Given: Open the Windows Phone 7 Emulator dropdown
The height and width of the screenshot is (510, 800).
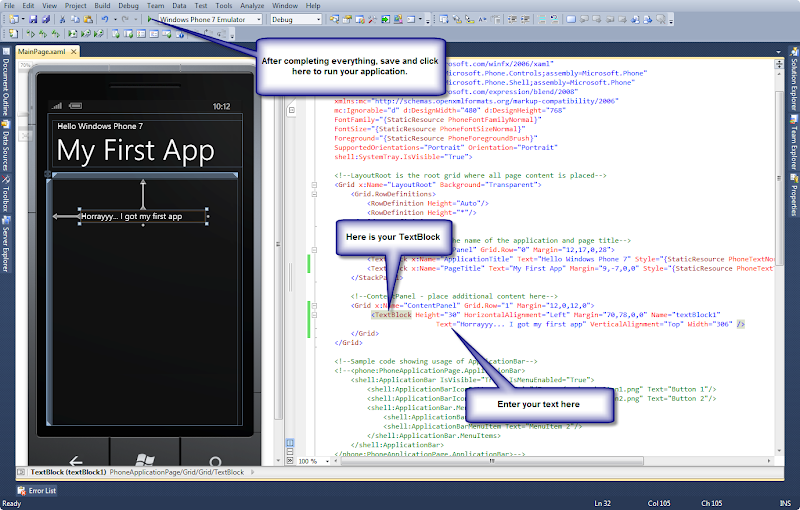Looking at the screenshot, I should [257, 19].
